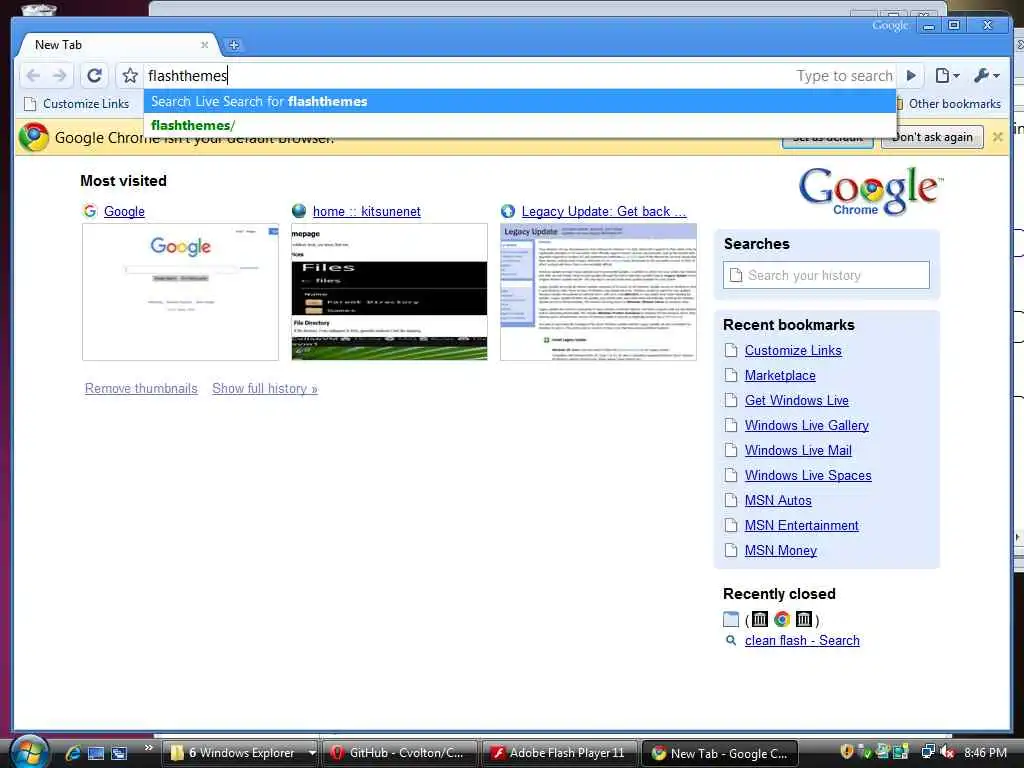Screen dimensions: 1024x768
Task: Click the Google Chrome logo on page
Action: pyautogui.click(x=871, y=191)
